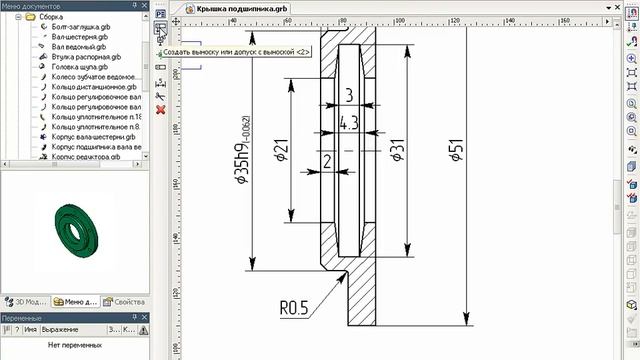Select Корпус вала-шестерни.grb item
The width and height of the screenshot is (640, 360).
point(93,137)
